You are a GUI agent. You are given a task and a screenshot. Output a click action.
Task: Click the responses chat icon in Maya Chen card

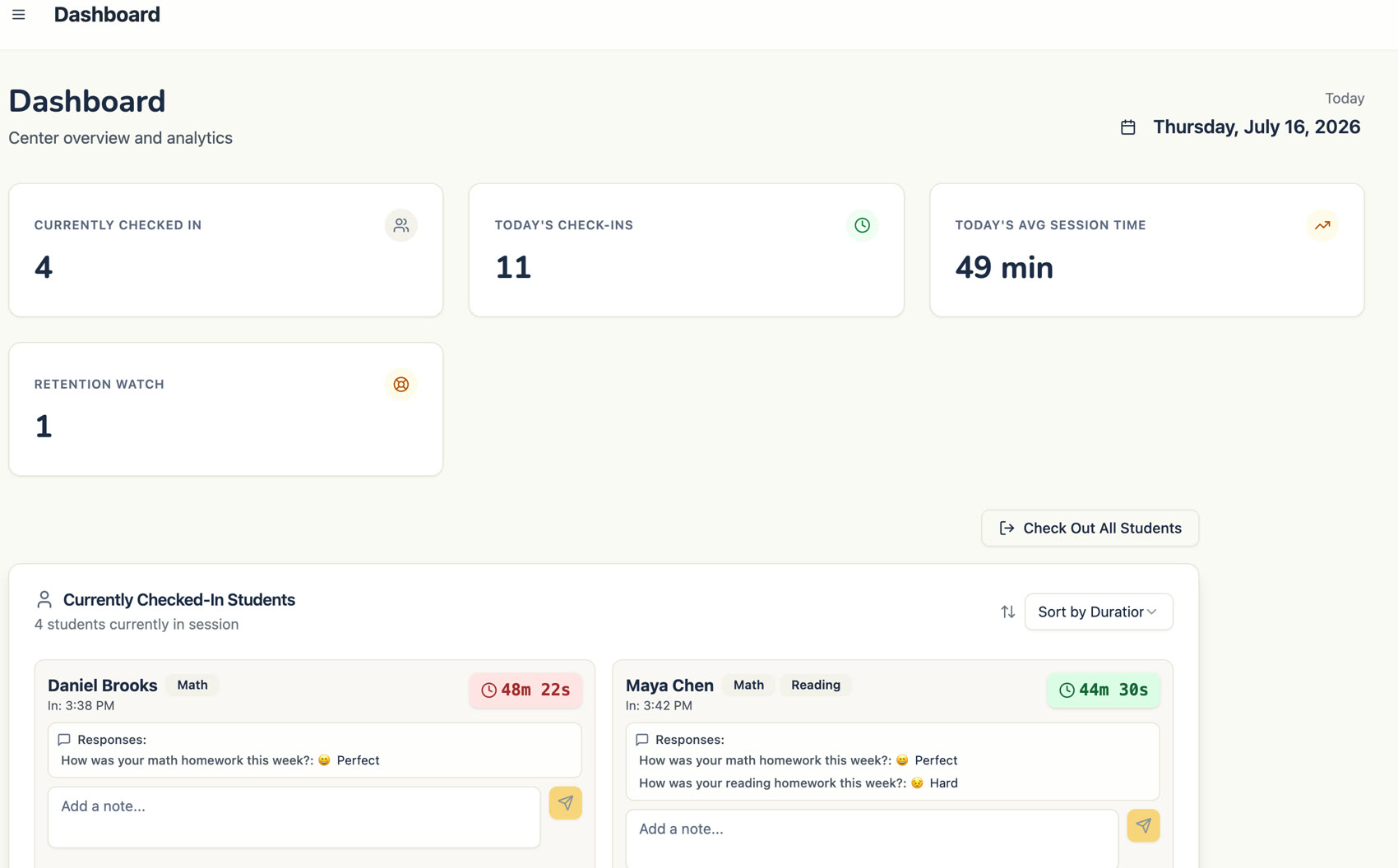(x=642, y=740)
